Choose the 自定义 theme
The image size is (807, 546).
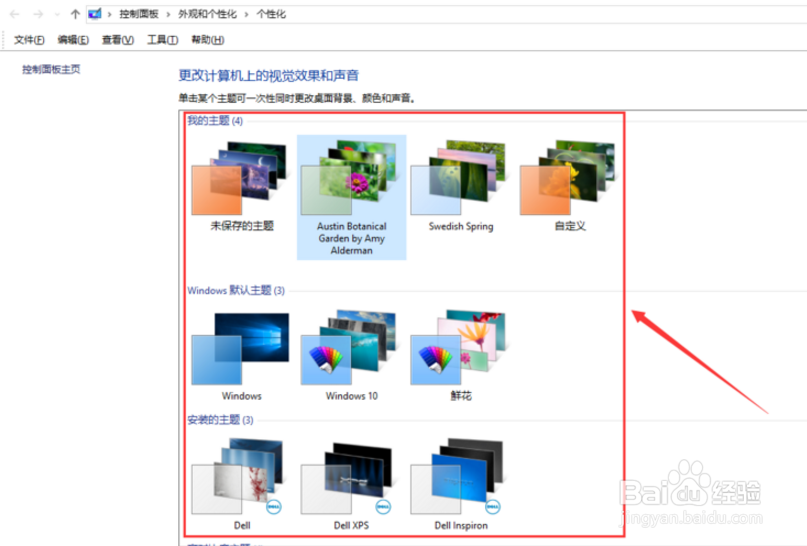(570, 186)
